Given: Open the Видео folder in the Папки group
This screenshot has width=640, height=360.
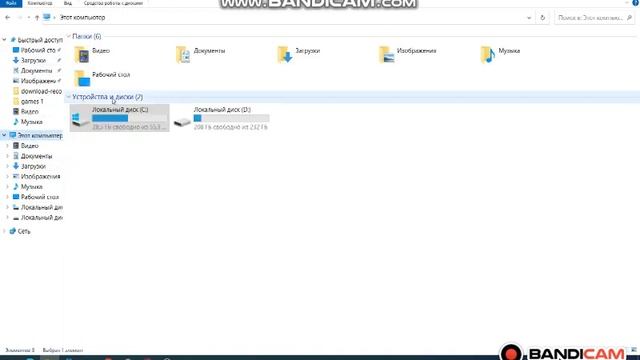Looking at the screenshot, I should pos(92,54).
